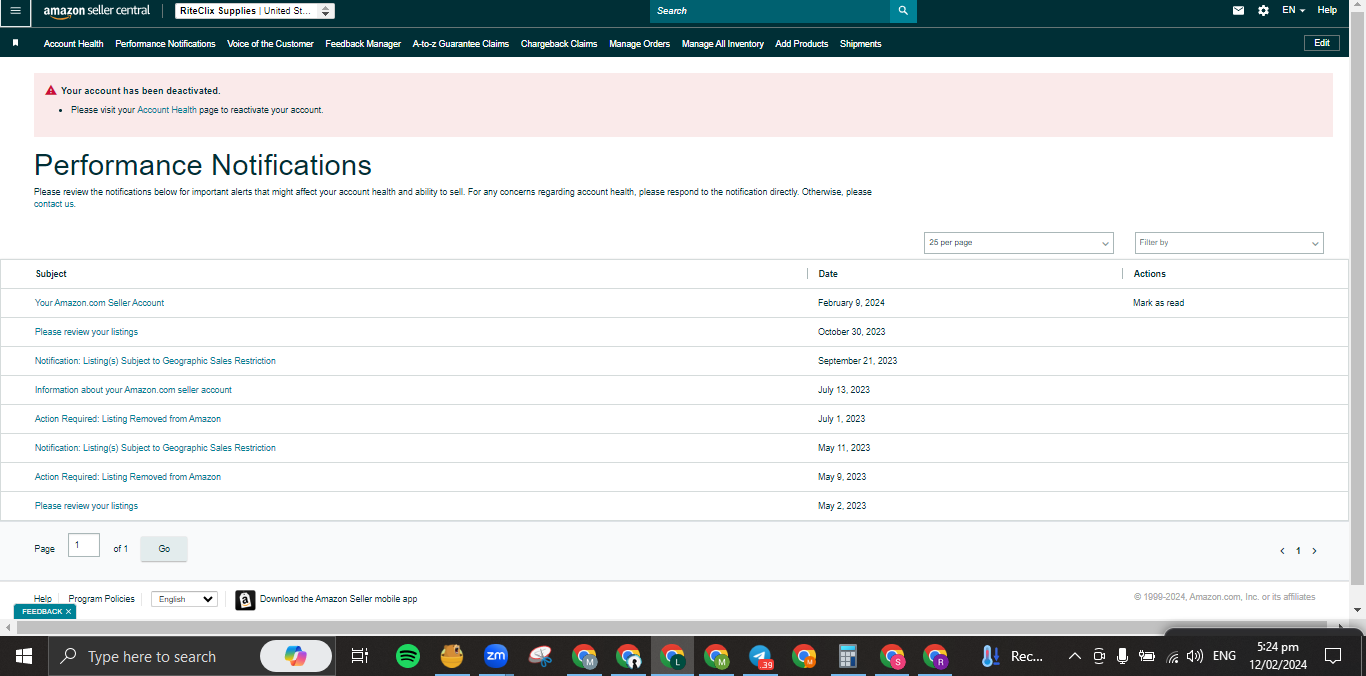1366x676 pixels.
Task: Open the hamburger main menu
Action: tap(15, 11)
